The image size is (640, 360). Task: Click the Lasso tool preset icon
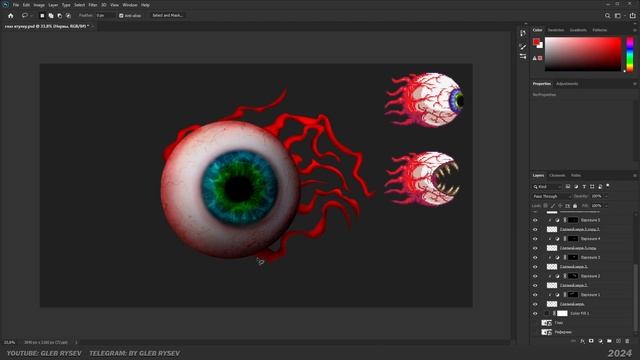coord(24,16)
